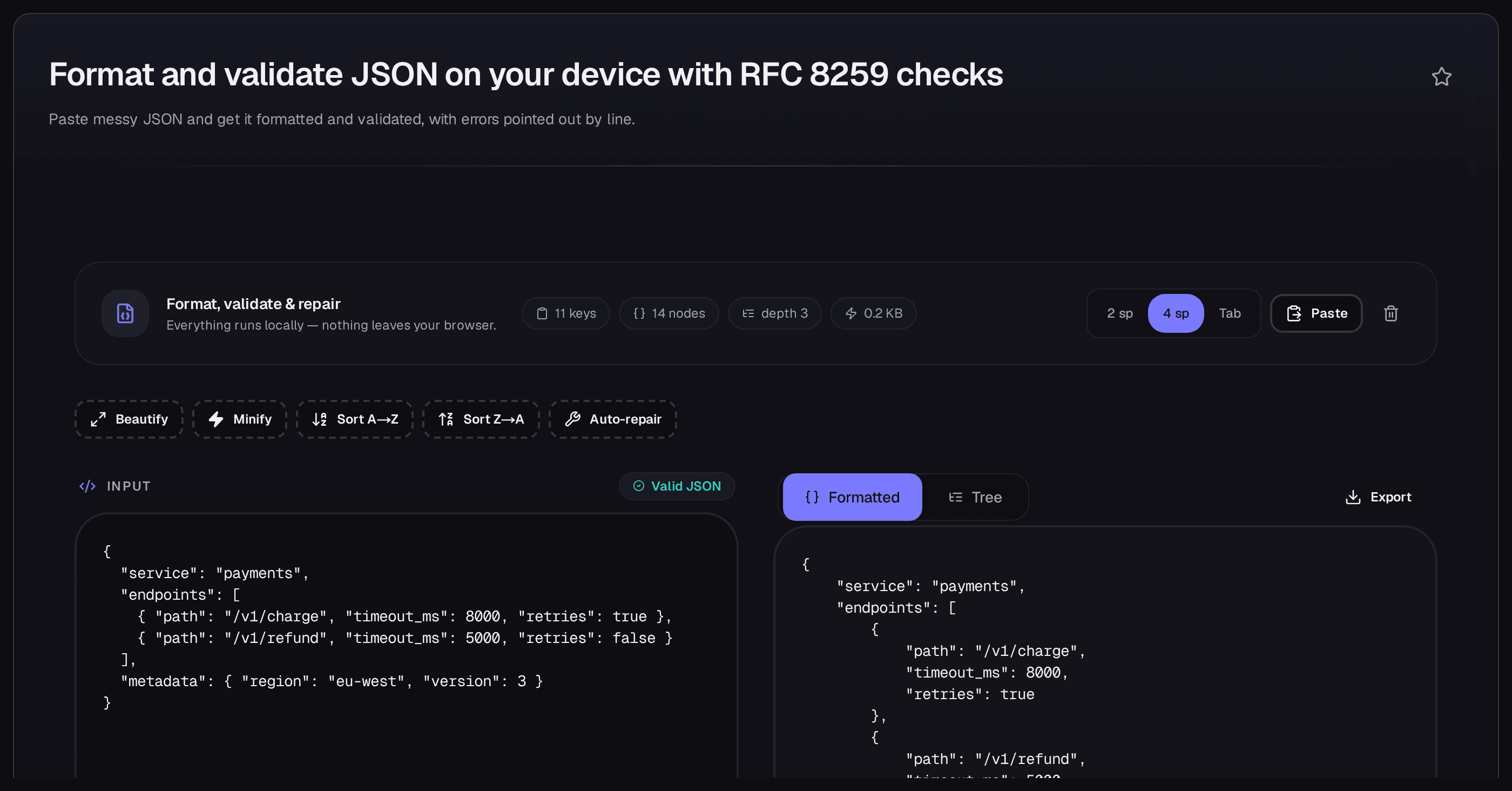Click the page title about RFC 8259 checks

point(526,75)
